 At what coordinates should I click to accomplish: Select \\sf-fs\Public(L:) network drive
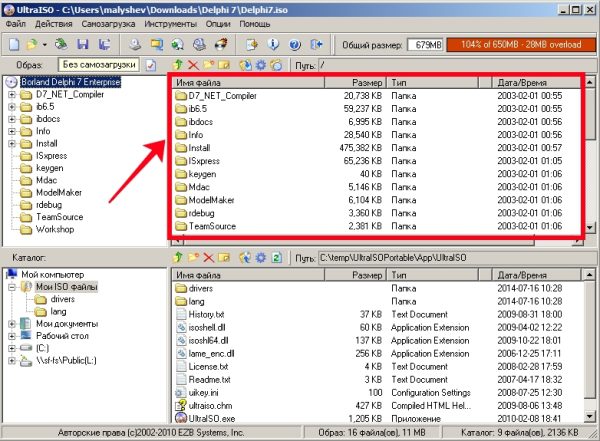pyautogui.click(x=66, y=361)
